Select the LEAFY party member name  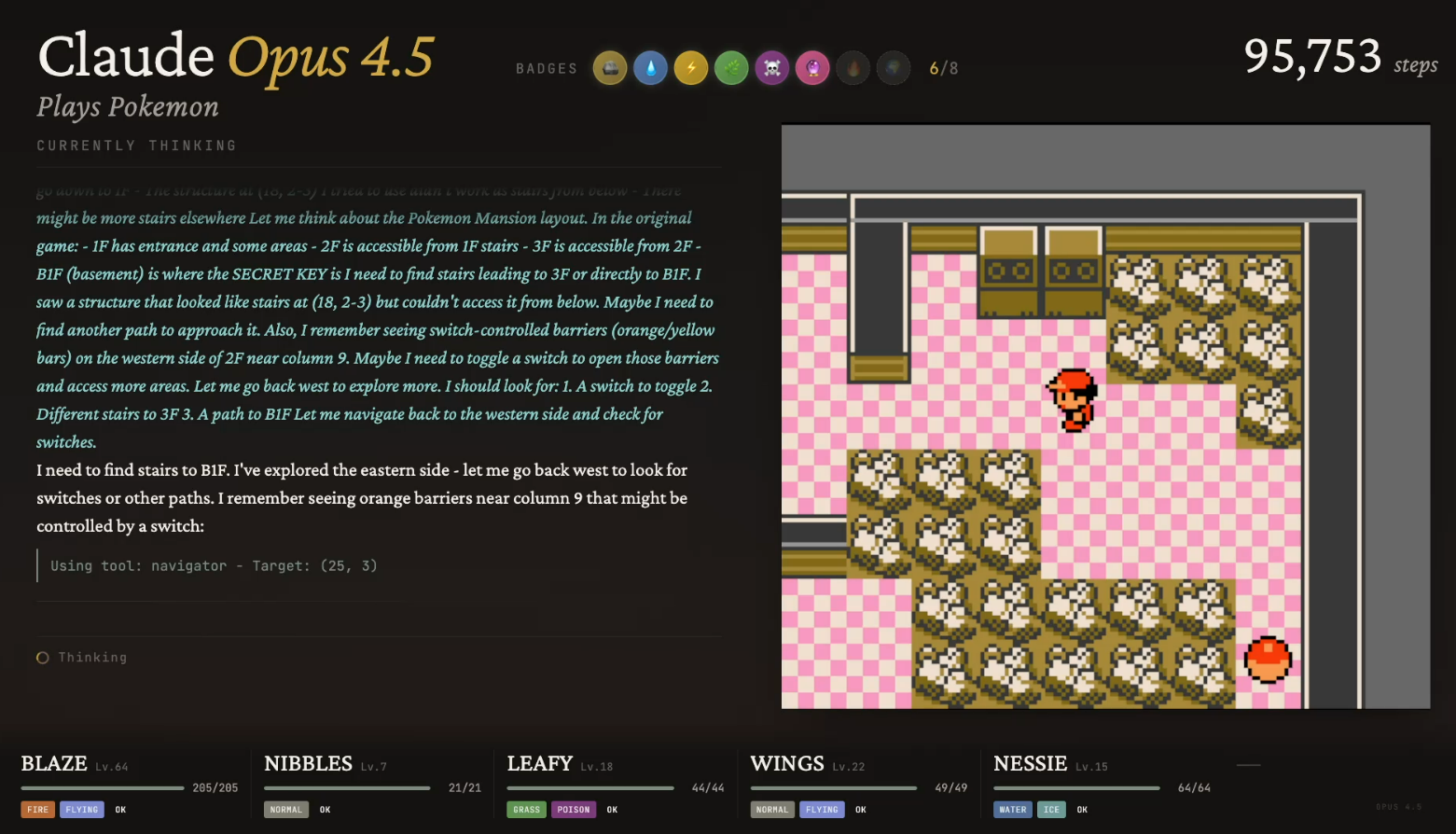pyautogui.click(x=540, y=764)
